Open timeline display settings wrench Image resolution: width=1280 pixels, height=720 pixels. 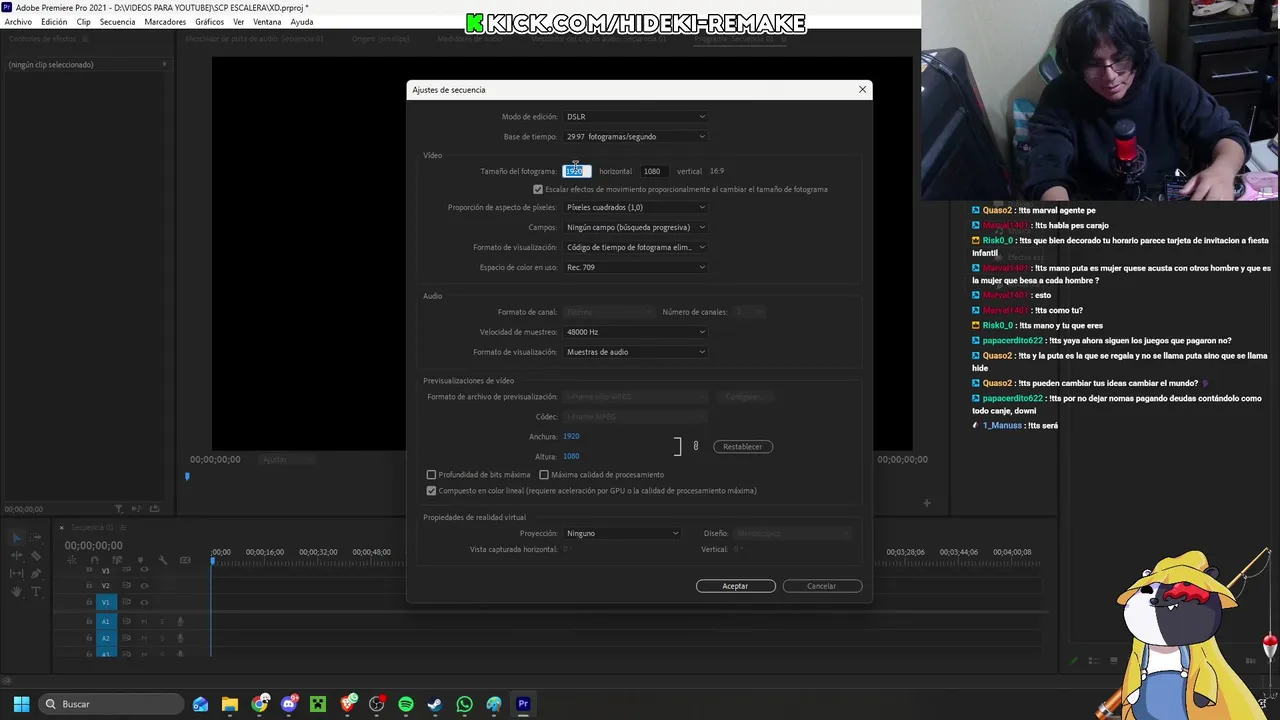(x=163, y=560)
